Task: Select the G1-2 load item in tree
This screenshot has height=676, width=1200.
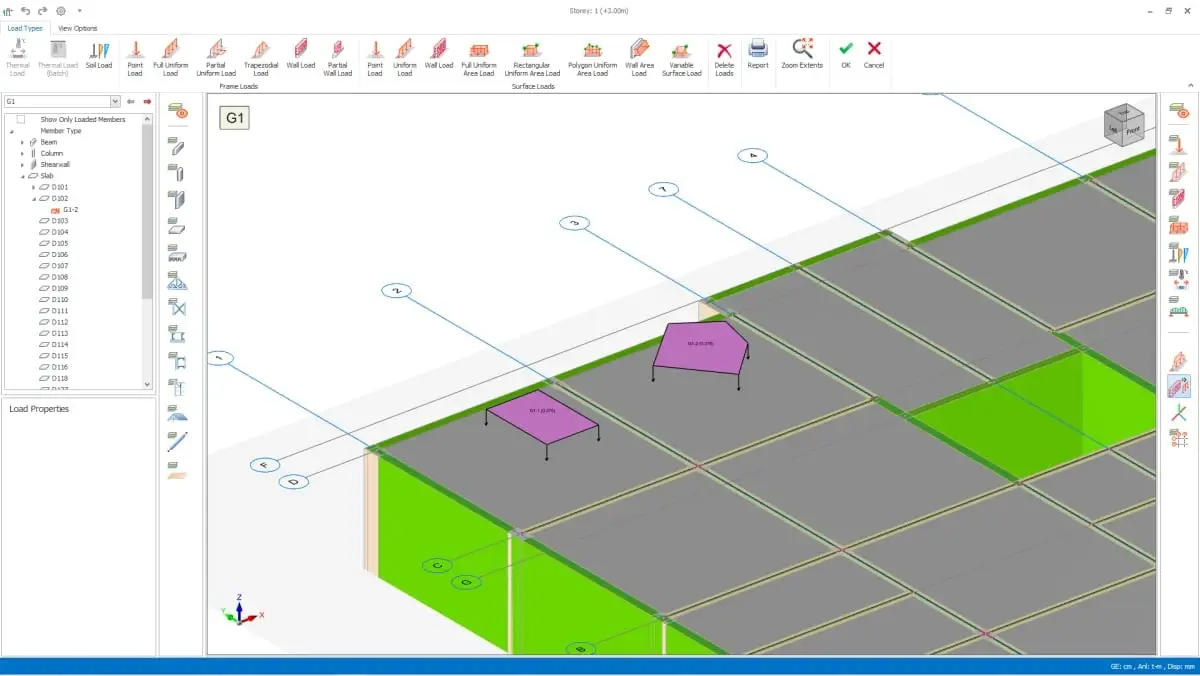Action: (x=70, y=210)
